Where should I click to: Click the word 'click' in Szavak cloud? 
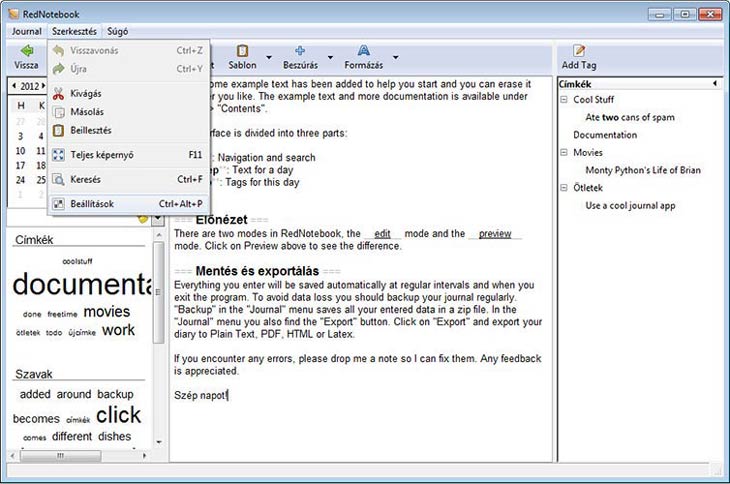pos(118,415)
